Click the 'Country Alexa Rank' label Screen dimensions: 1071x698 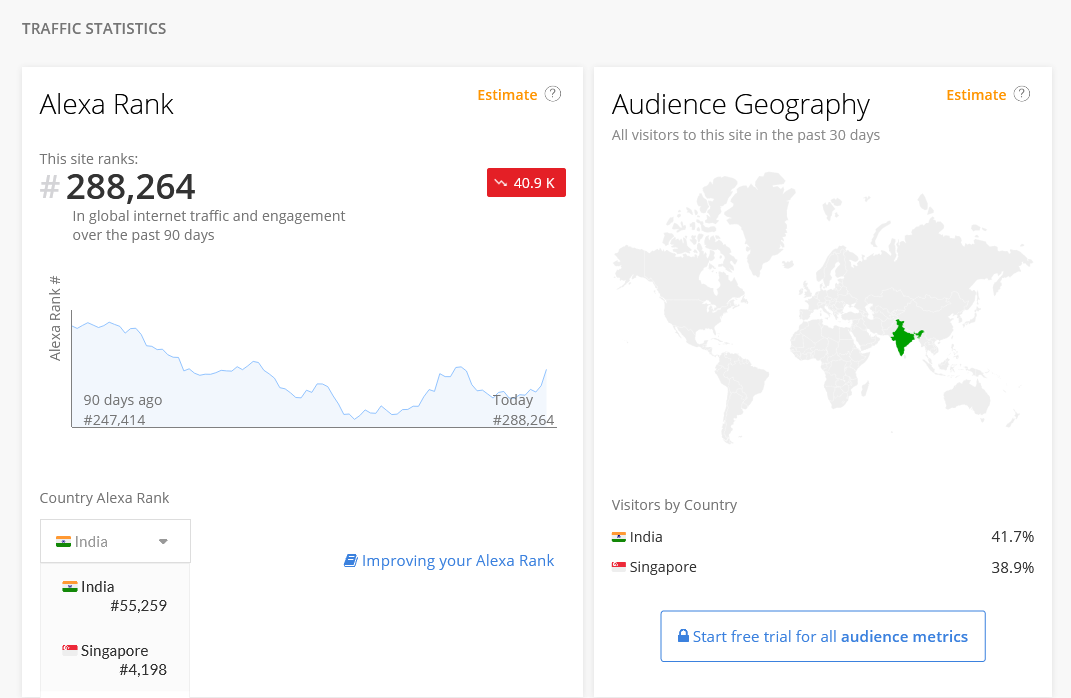point(105,498)
